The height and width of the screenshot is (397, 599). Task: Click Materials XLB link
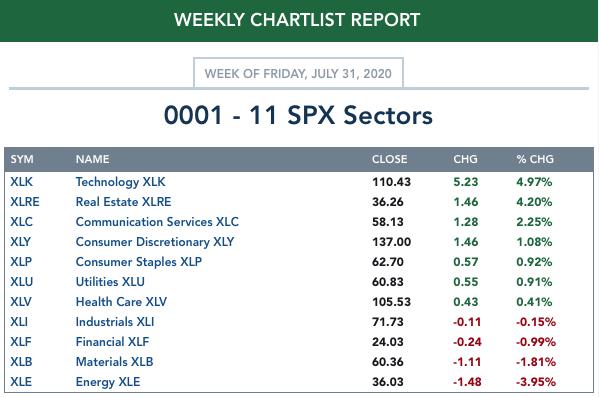coord(114,361)
